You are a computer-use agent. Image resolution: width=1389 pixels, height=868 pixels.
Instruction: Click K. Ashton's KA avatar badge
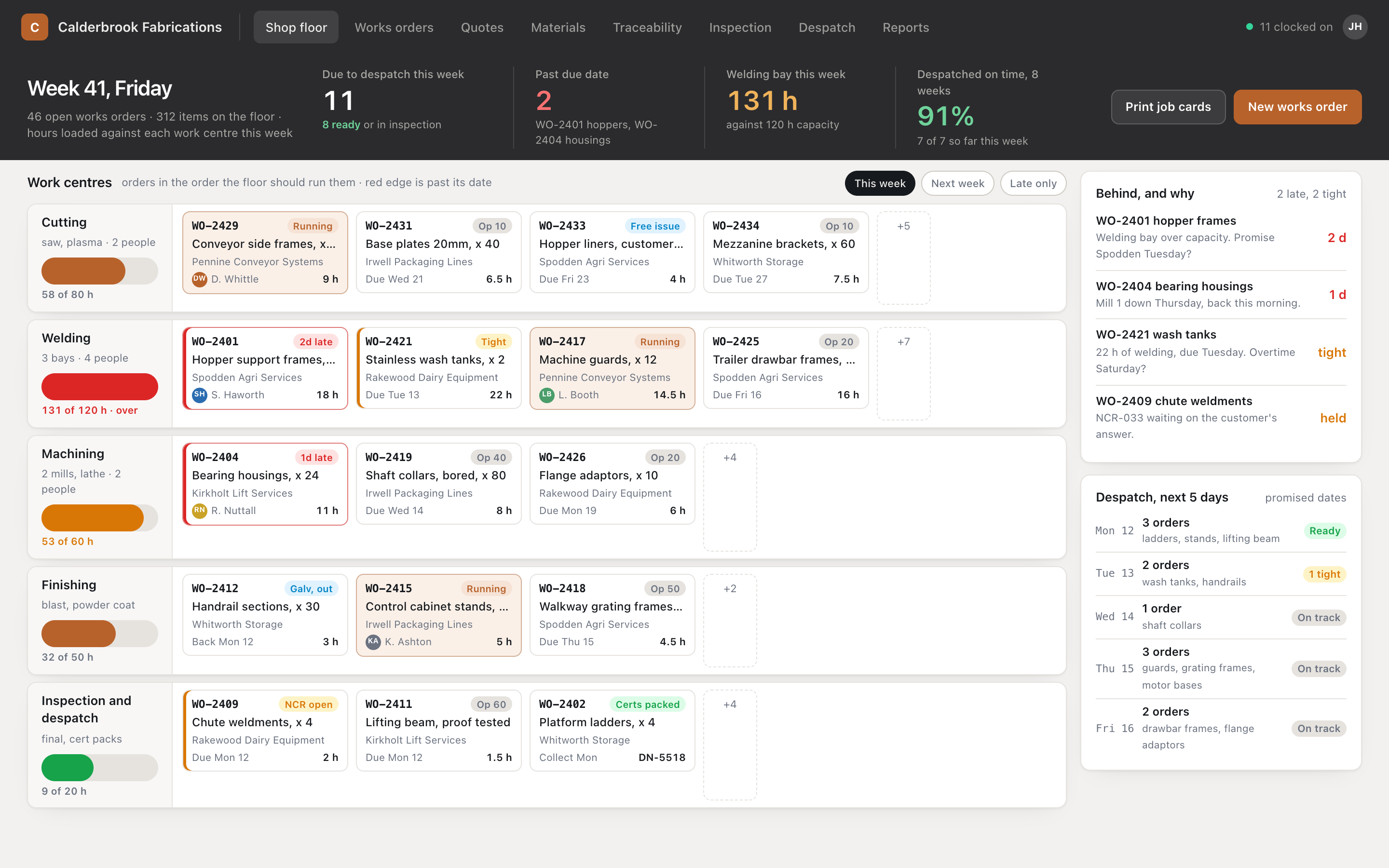click(x=373, y=642)
